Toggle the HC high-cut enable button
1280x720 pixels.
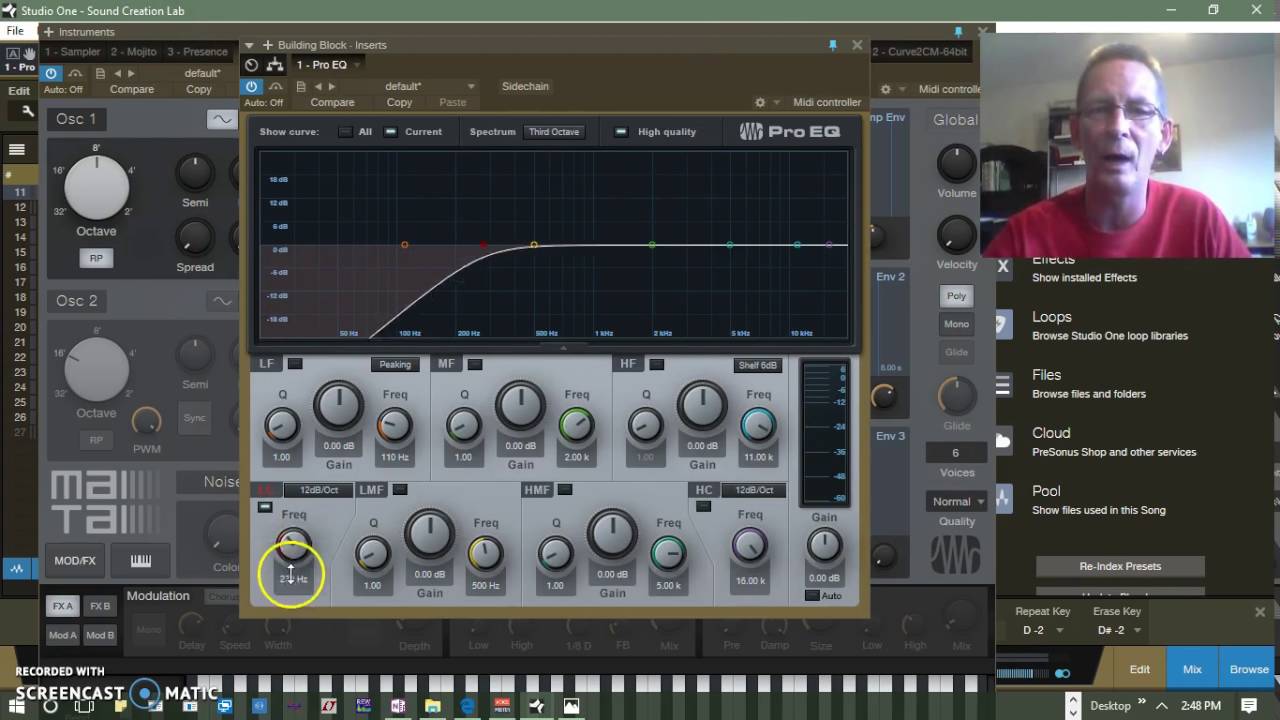coord(703,506)
